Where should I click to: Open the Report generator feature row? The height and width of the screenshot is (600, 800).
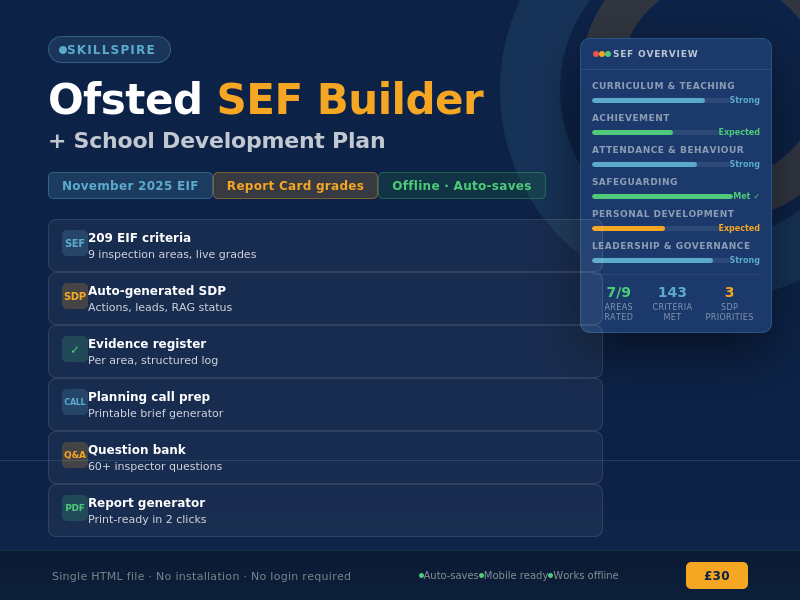tap(325, 510)
